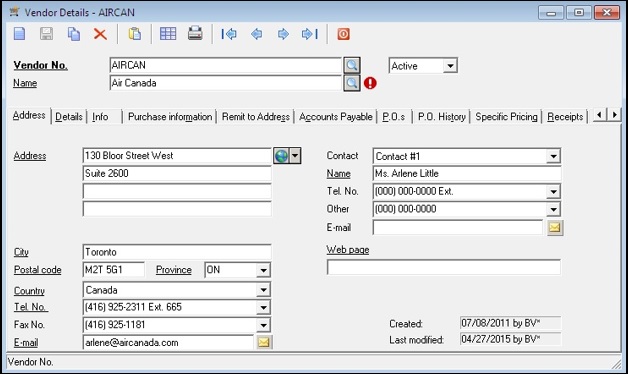This screenshot has width=628, height=375.
Task: Click the Save diskette icon
Action: 46,34
